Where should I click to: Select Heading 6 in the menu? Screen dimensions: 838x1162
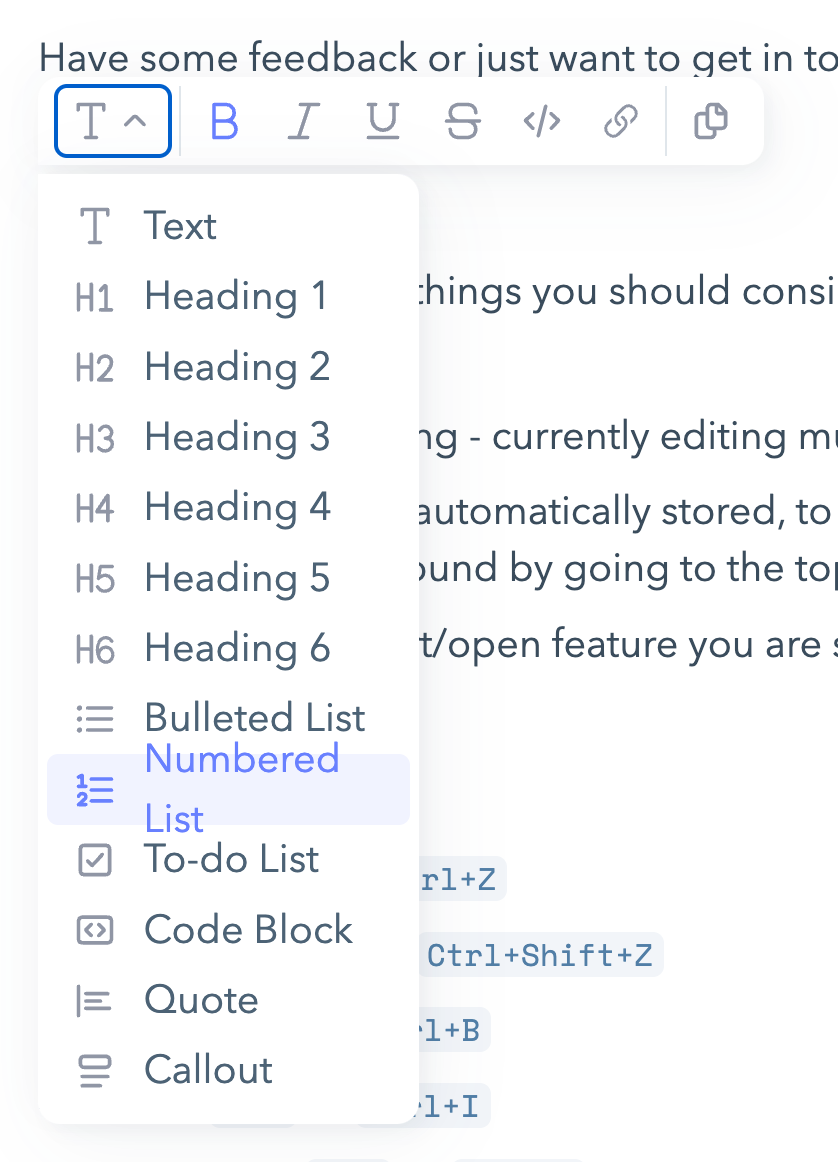(x=236, y=648)
